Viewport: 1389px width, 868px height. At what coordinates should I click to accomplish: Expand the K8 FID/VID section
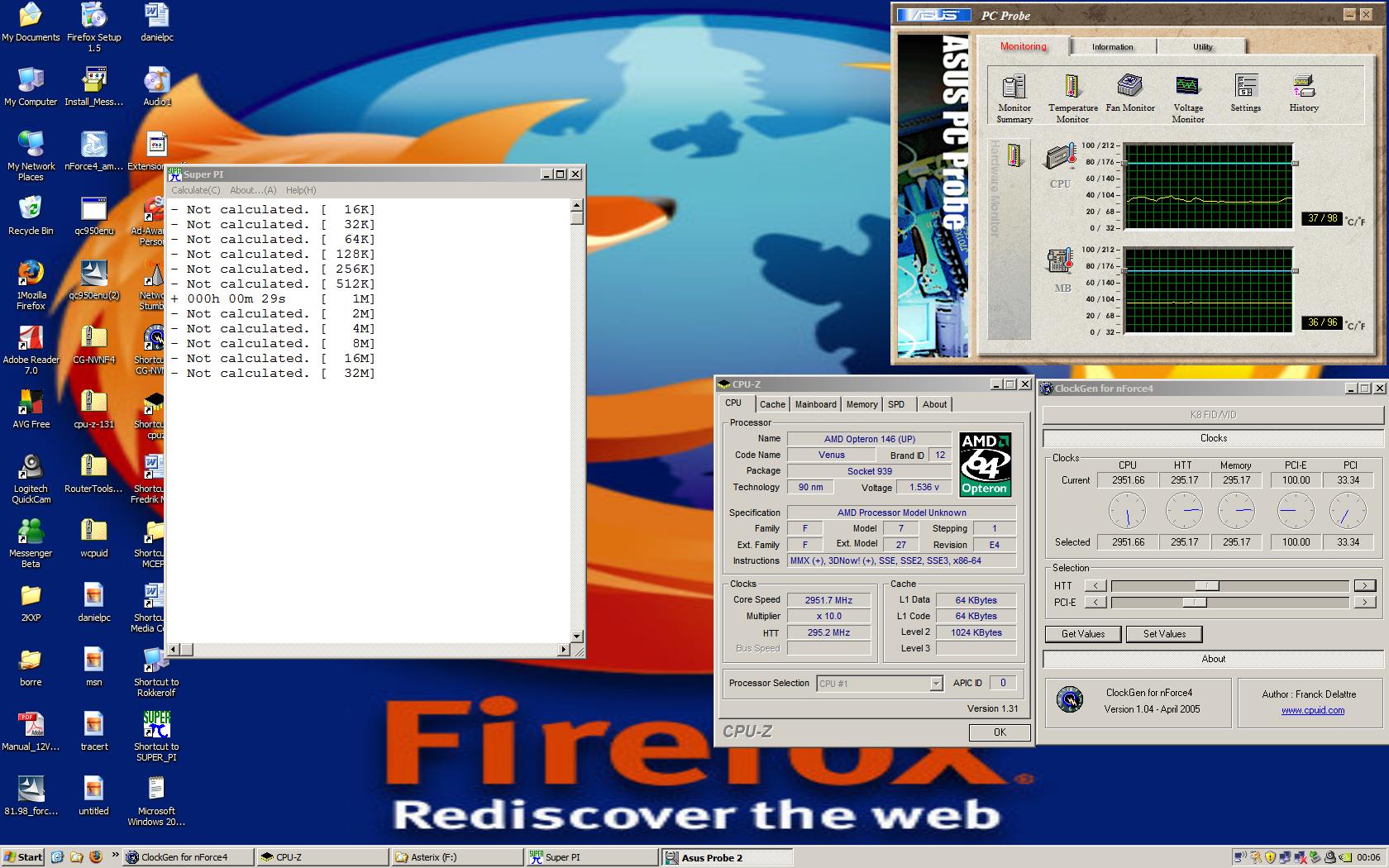click(1212, 415)
